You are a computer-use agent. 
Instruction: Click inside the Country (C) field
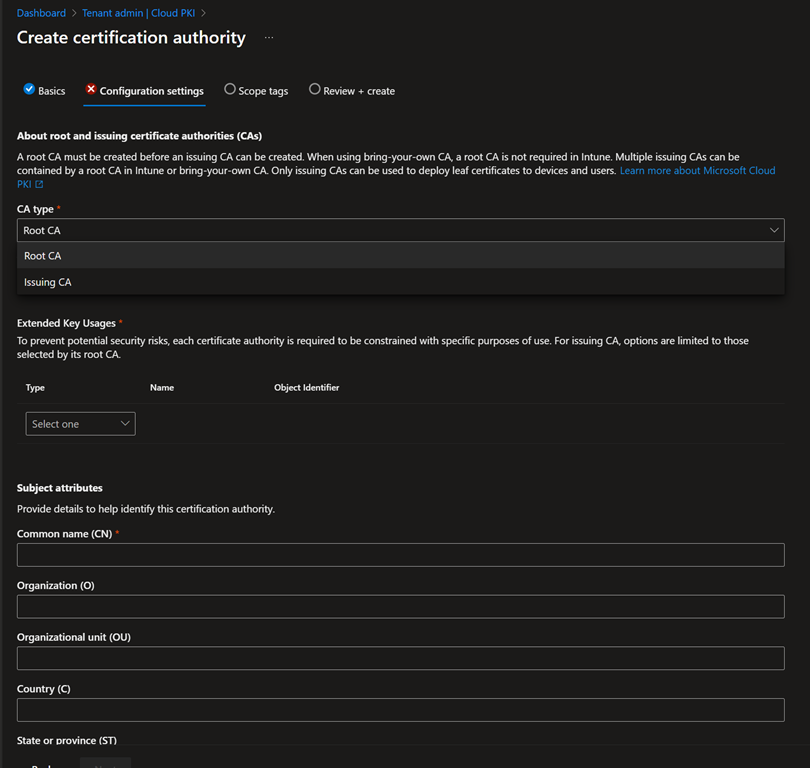[400, 710]
